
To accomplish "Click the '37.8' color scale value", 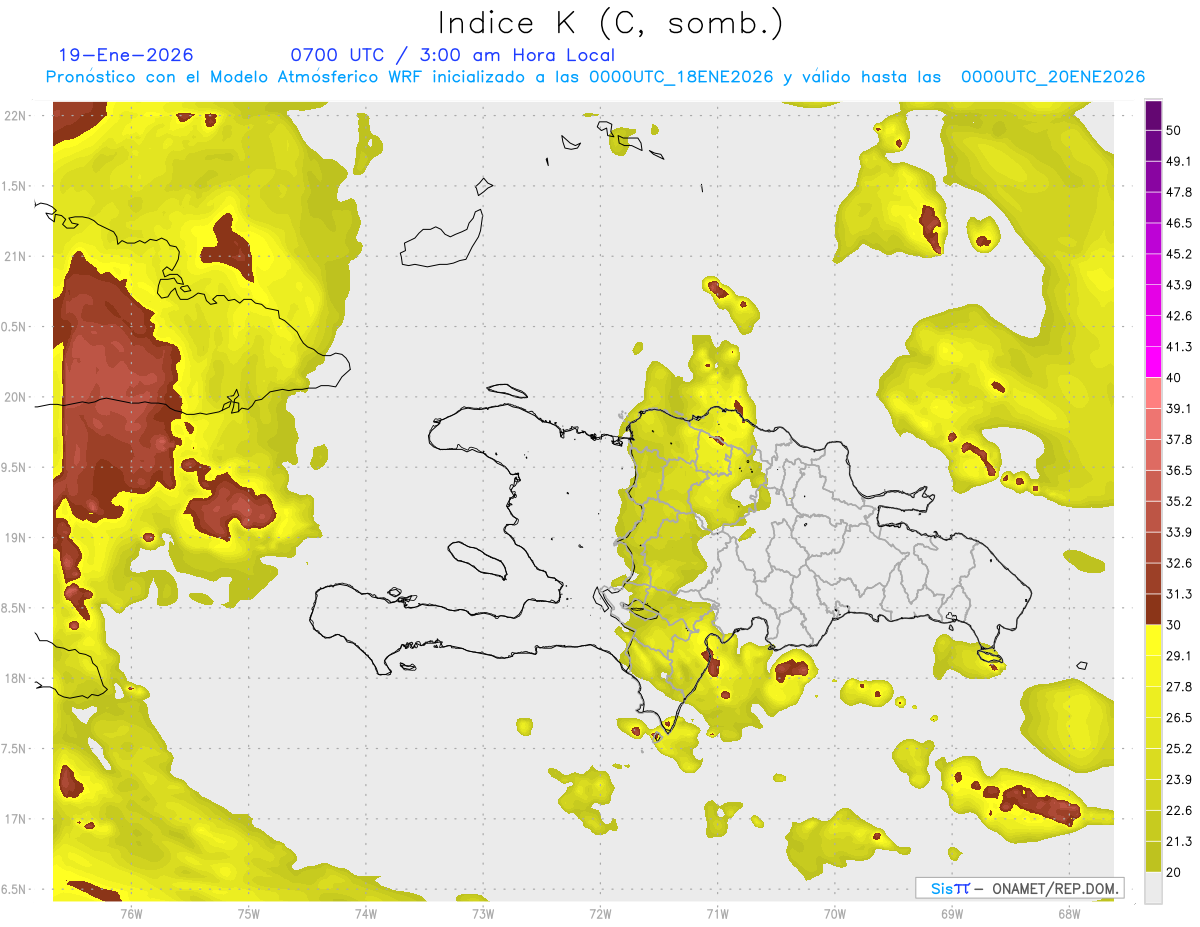I will [1179, 439].
